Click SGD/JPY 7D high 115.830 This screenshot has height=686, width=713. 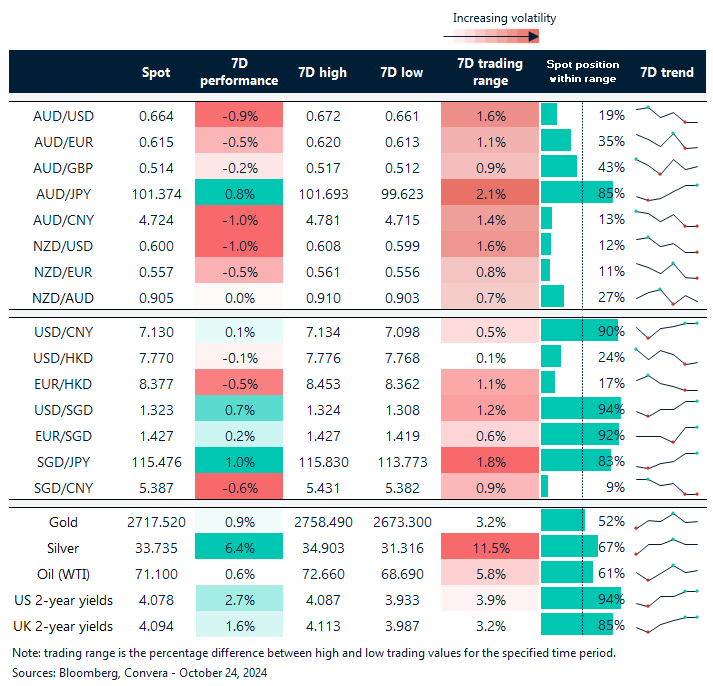(x=323, y=462)
